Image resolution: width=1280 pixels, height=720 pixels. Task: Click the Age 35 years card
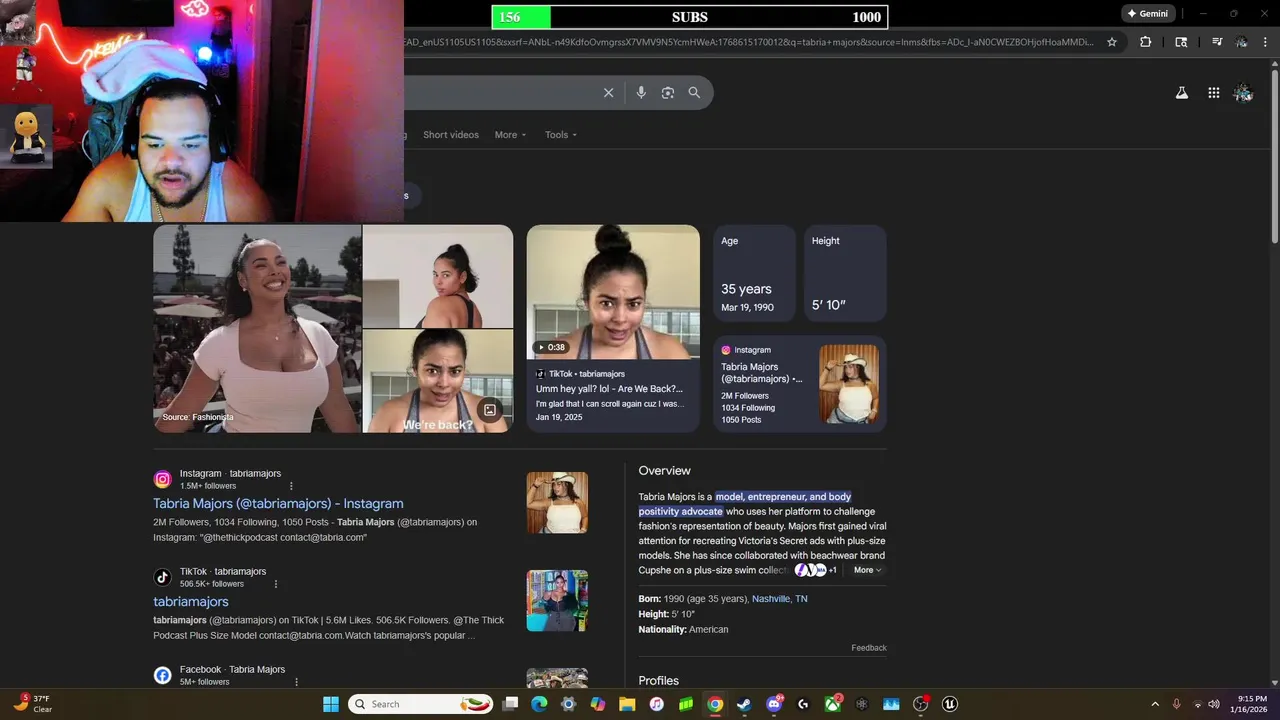tap(755, 273)
